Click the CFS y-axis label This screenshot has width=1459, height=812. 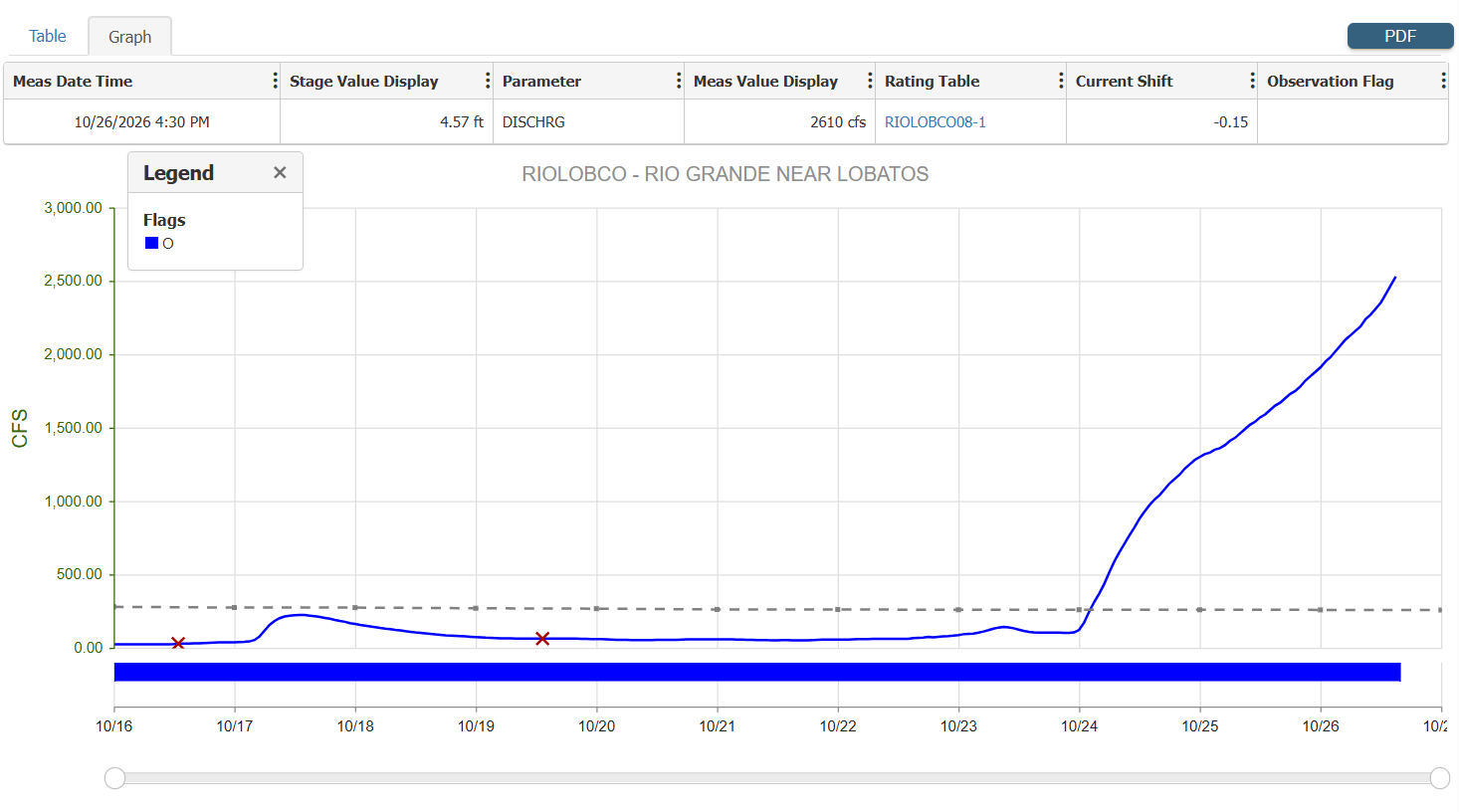[x=20, y=428]
